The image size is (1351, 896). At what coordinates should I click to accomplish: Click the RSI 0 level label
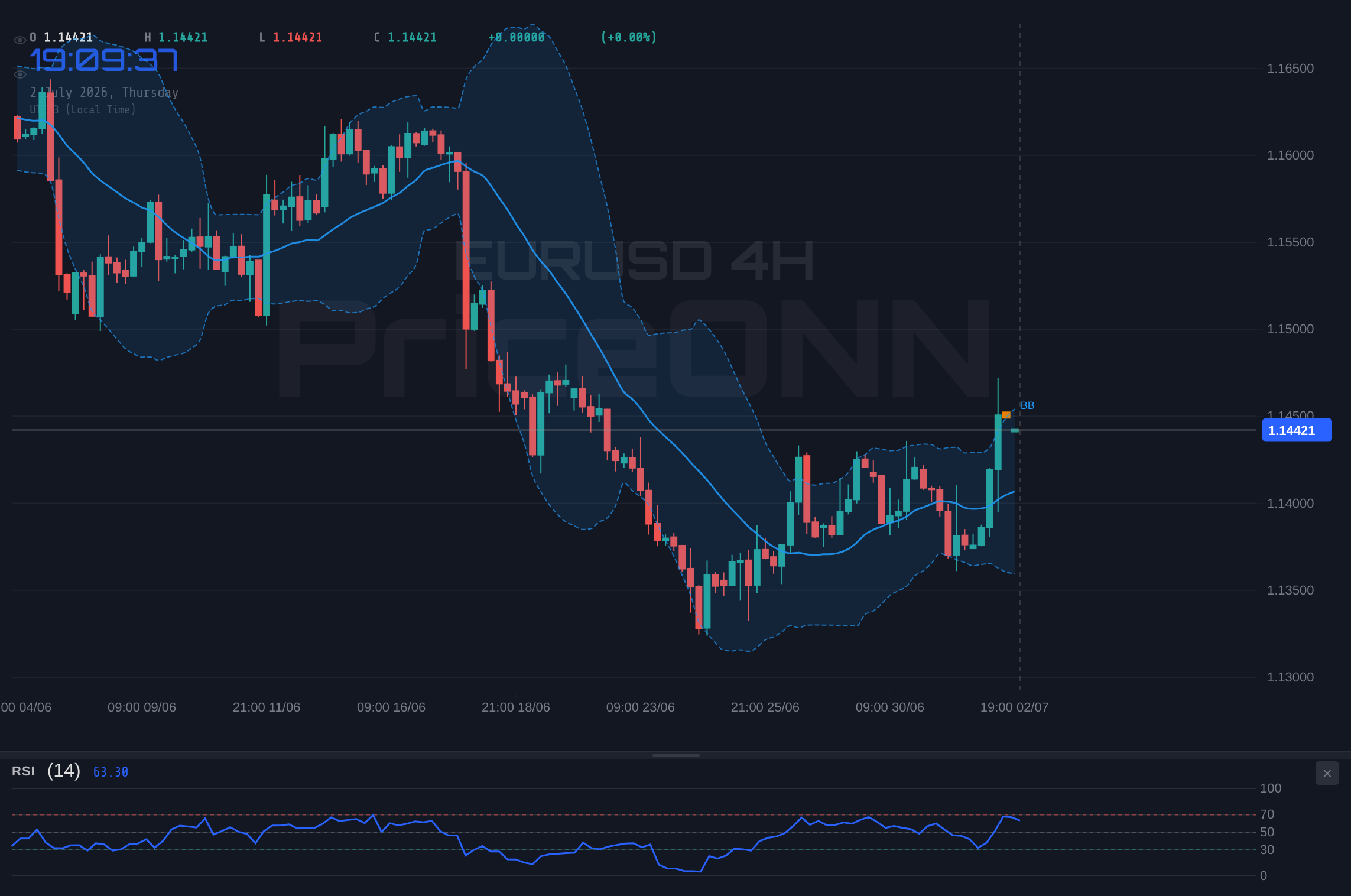(x=1264, y=876)
